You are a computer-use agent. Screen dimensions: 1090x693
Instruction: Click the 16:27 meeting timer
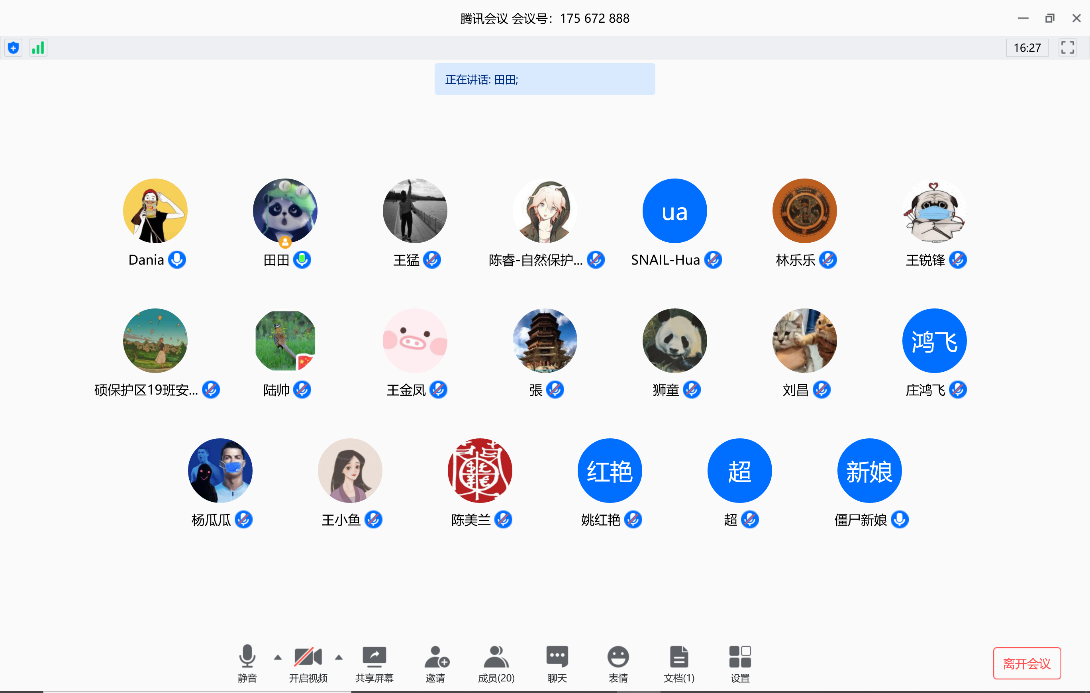point(1027,48)
